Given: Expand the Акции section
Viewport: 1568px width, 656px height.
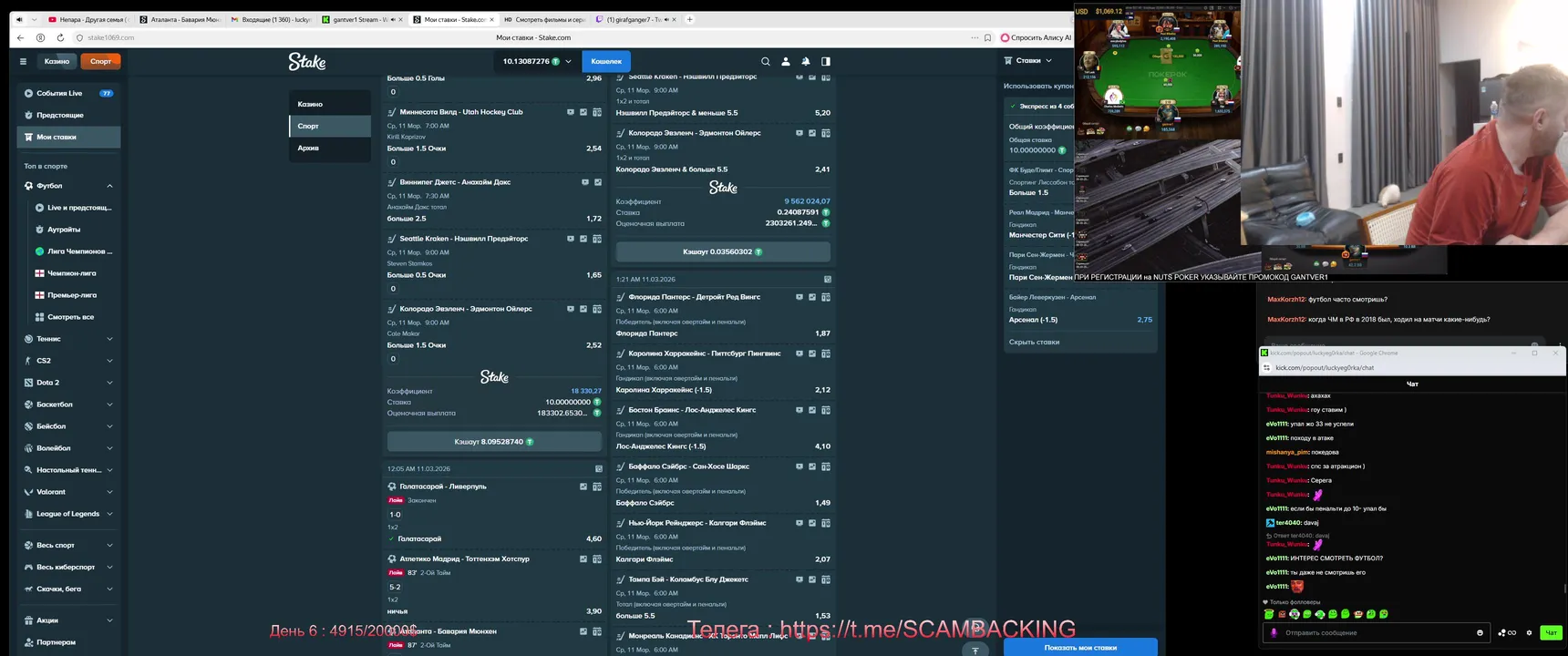Looking at the screenshot, I should tap(109, 620).
